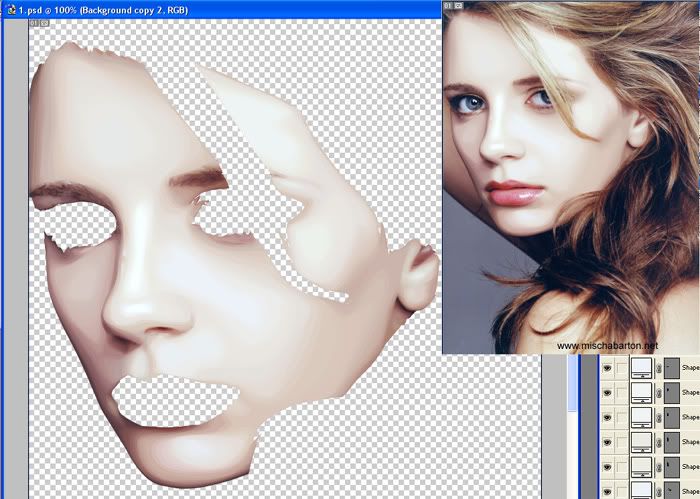Select fill thumbnail of fifth Shape layer
The height and width of the screenshot is (499, 700).
(x=641, y=467)
